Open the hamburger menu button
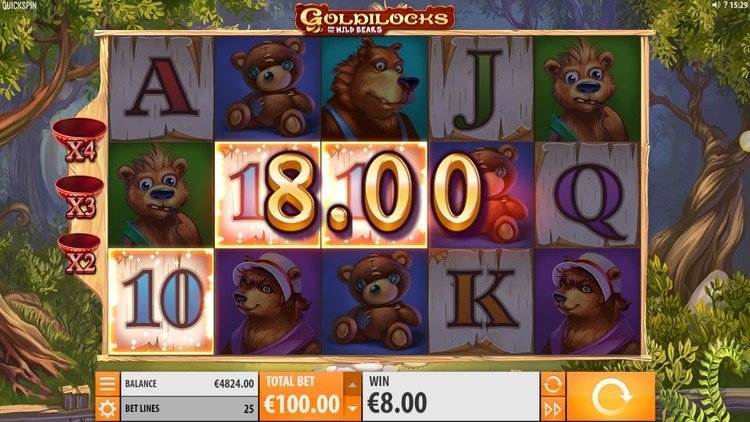Screen dimensions: 750x422 pyautogui.click(x=107, y=384)
